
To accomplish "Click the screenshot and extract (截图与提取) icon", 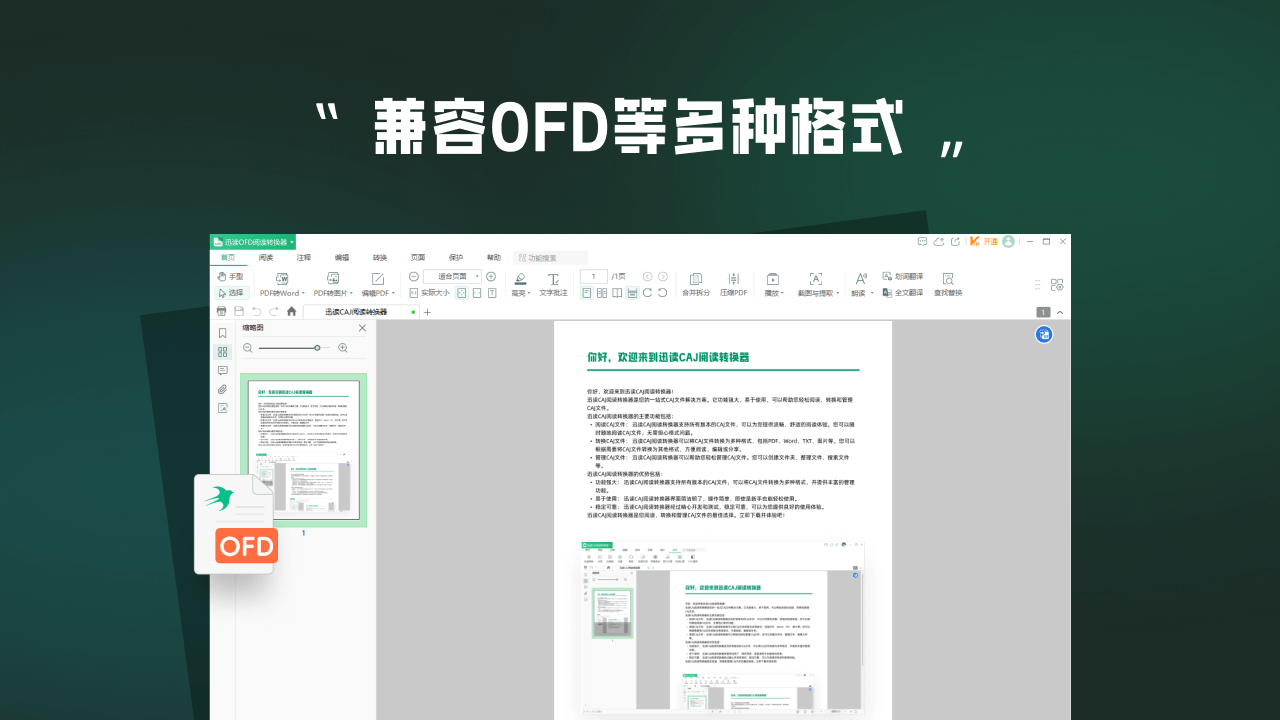I will tap(816, 279).
